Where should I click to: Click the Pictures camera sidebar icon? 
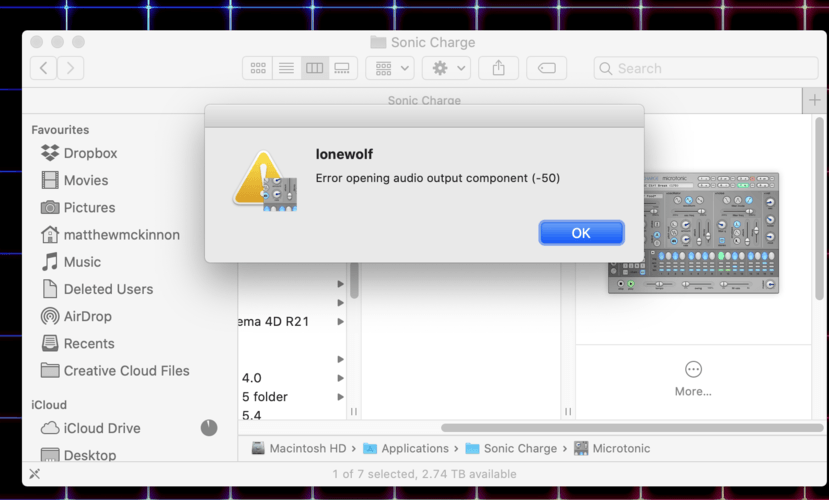[x=50, y=207]
